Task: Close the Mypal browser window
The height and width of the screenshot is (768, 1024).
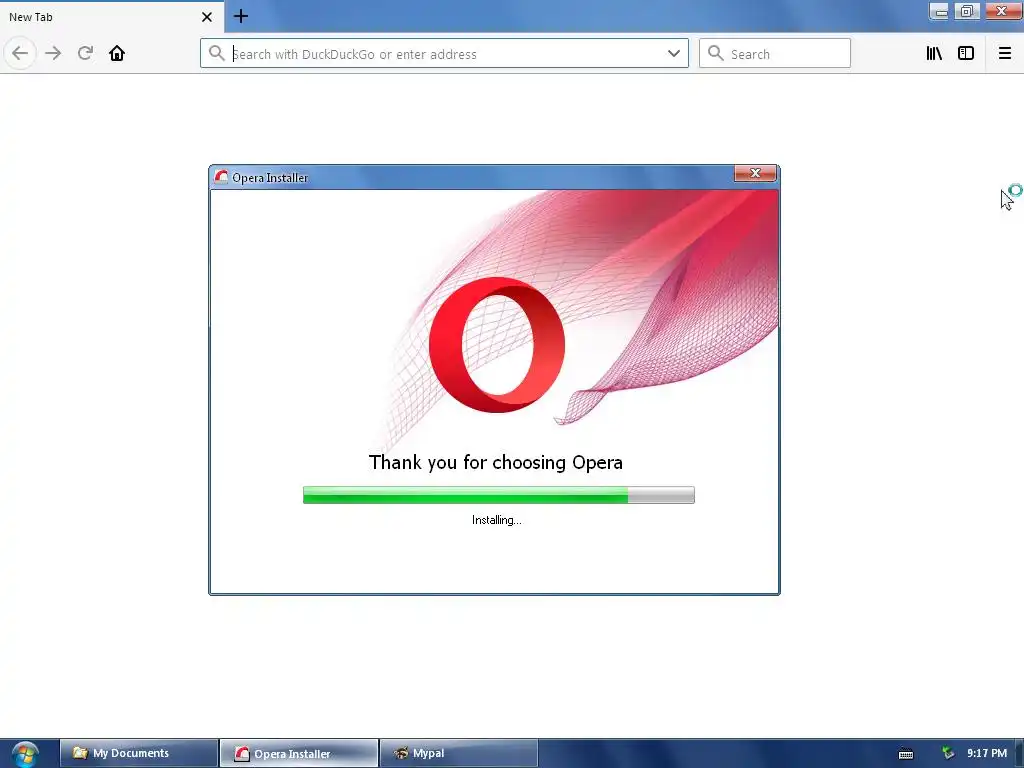Action: tap(1002, 11)
